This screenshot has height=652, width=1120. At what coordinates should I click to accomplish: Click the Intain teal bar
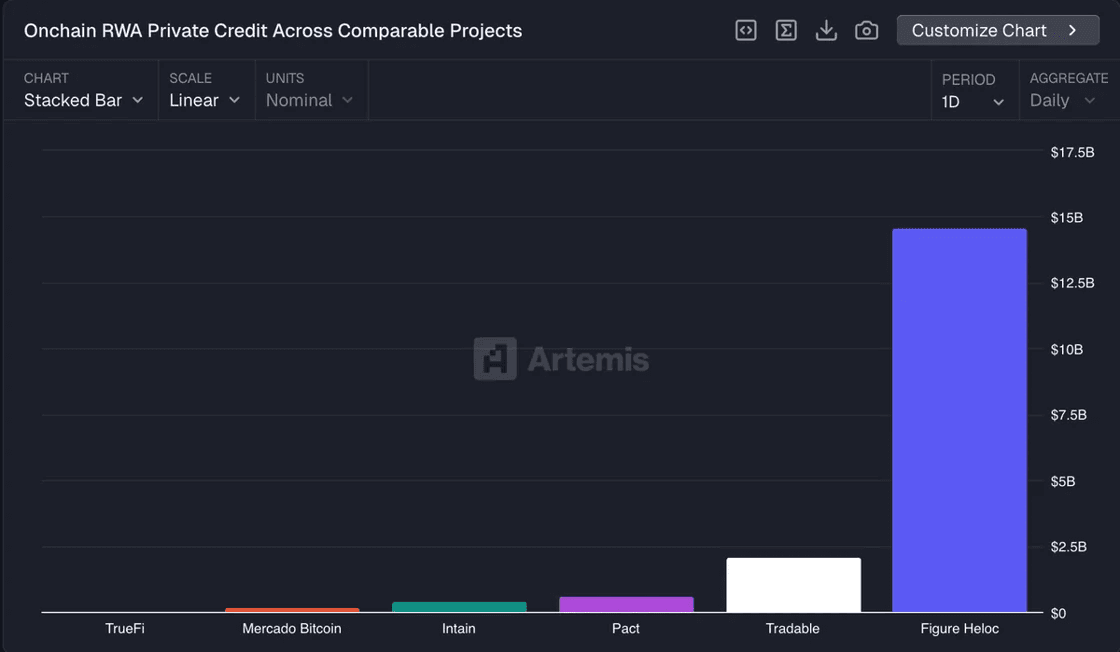pyautogui.click(x=459, y=607)
